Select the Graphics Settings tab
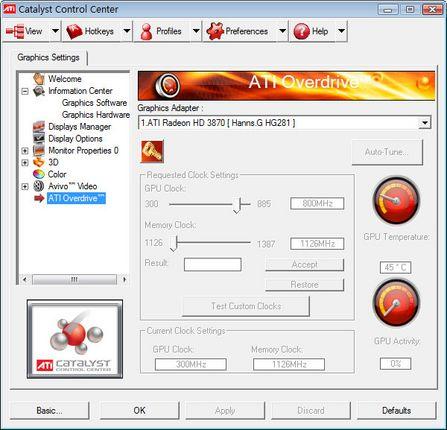 coord(49,57)
